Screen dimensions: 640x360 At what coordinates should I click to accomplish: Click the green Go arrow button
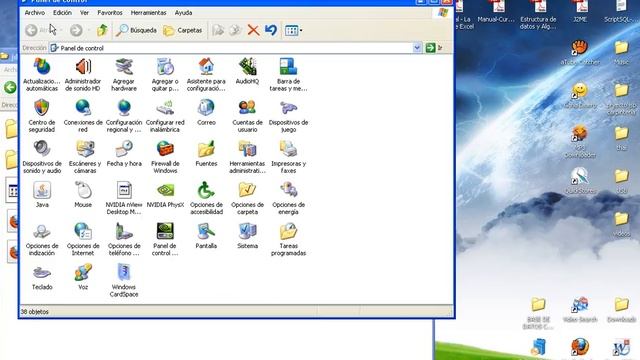[x=430, y=48]
